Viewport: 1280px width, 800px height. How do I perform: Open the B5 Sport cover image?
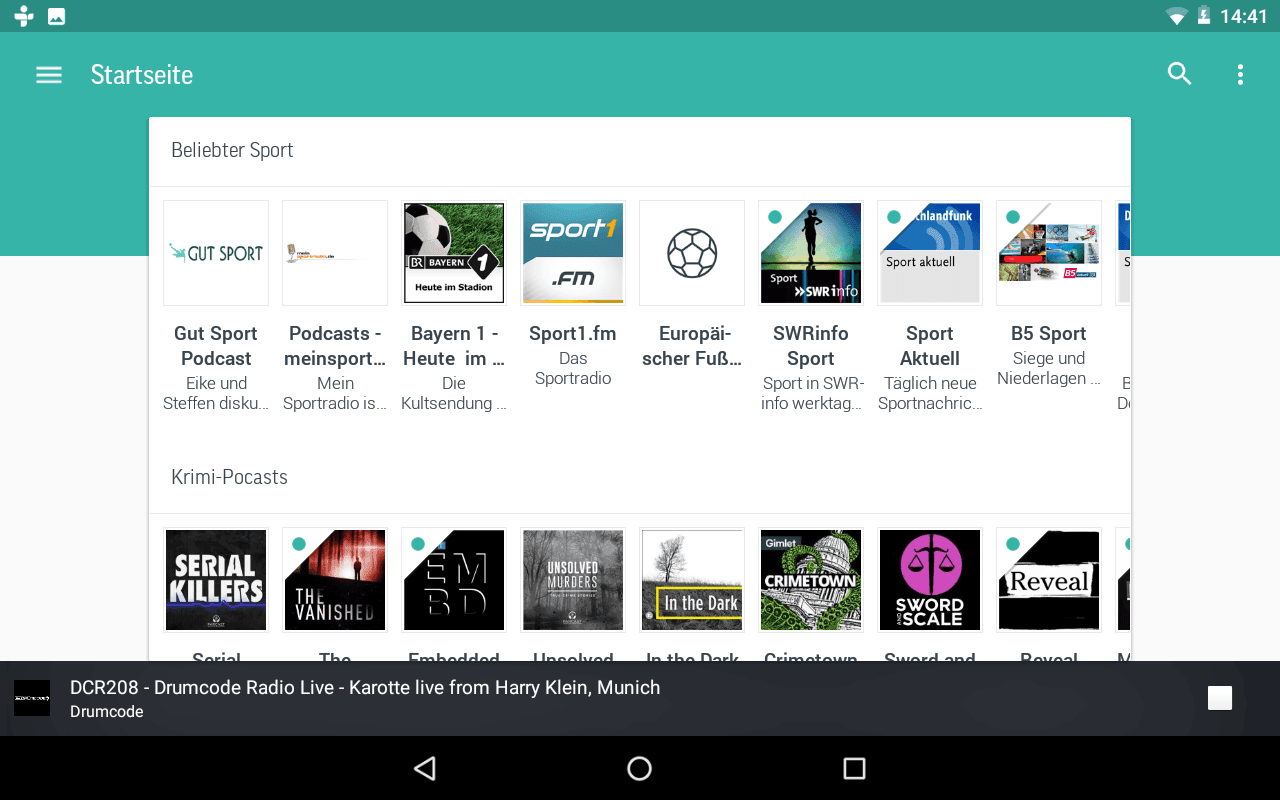tap(1049, 253)
